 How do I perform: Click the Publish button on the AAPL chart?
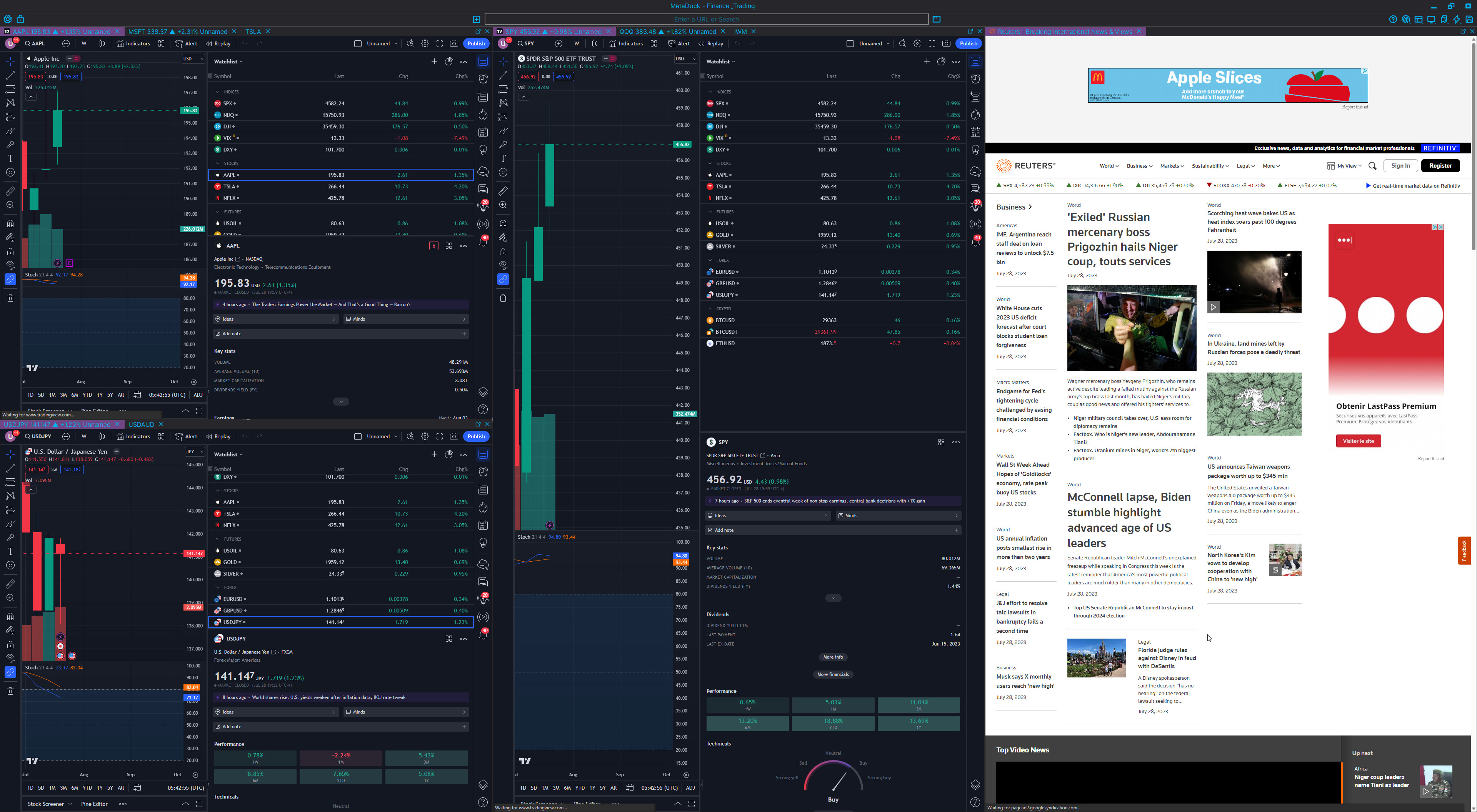(x=476, y=43)
